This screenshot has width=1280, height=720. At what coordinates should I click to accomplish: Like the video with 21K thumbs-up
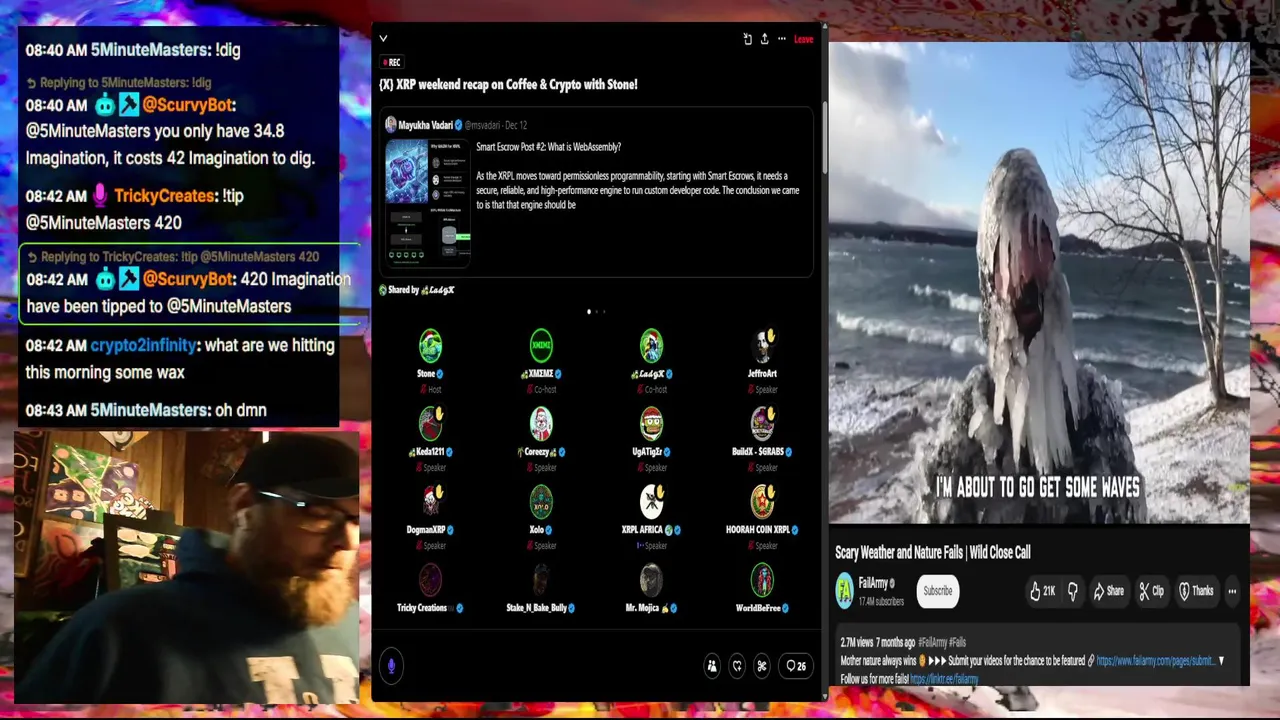[1042, 591]
